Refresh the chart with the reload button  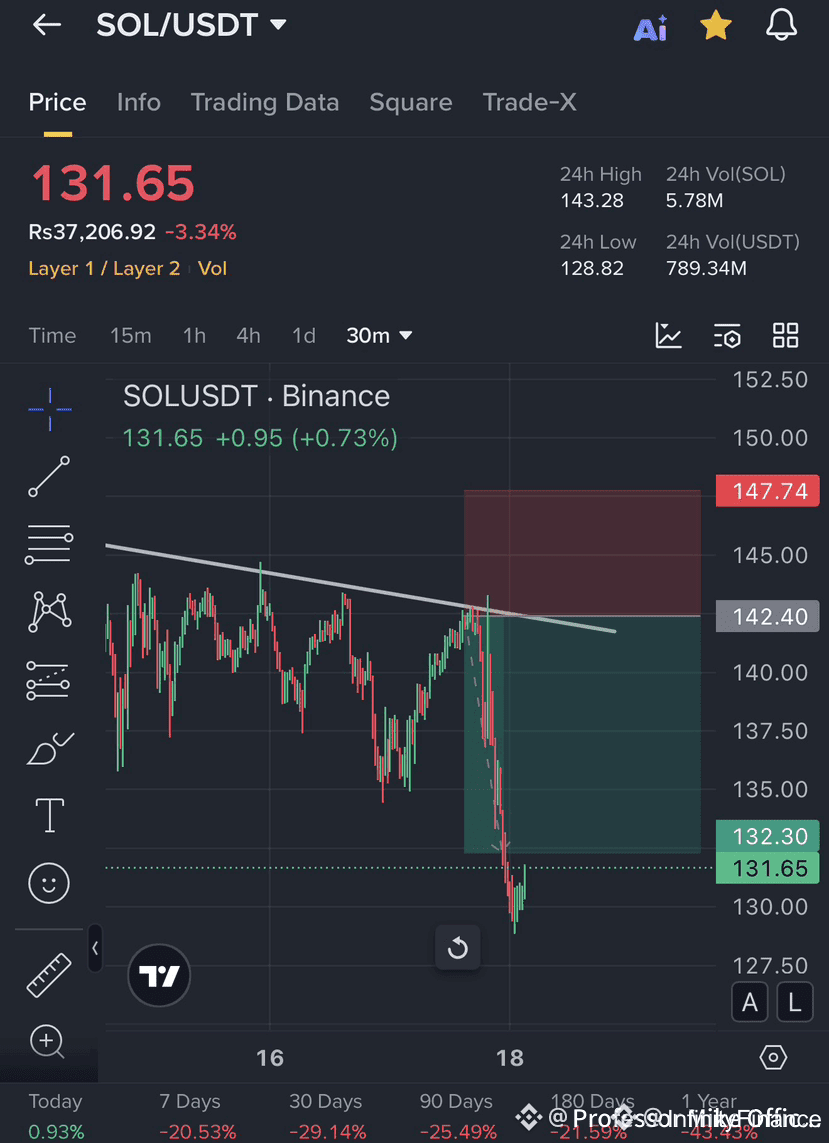[x=457, y=947]
